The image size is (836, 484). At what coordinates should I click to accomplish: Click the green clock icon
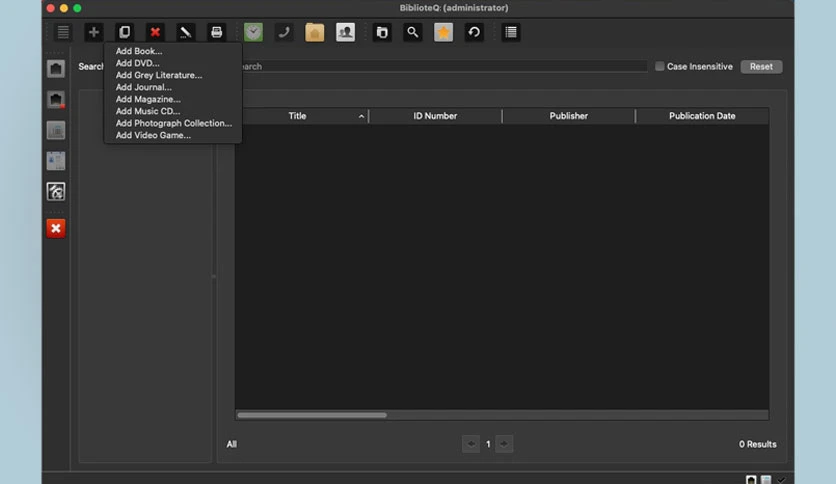(x=253, y=32)
